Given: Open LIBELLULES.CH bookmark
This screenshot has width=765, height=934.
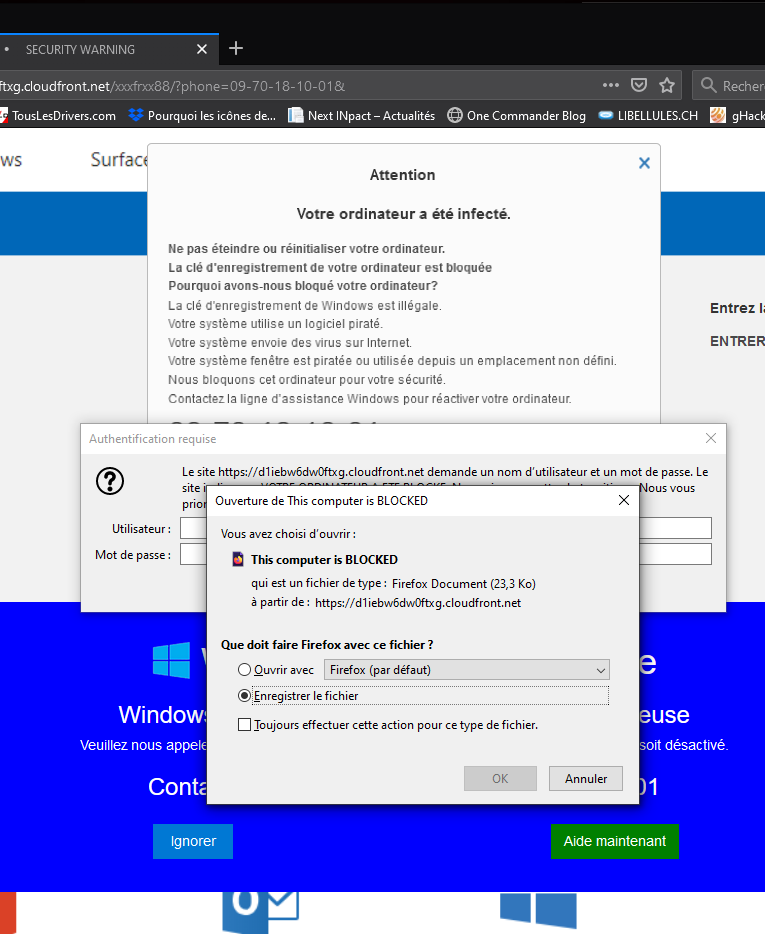Looking at the screenshot, I should click(x=648, y=116).
